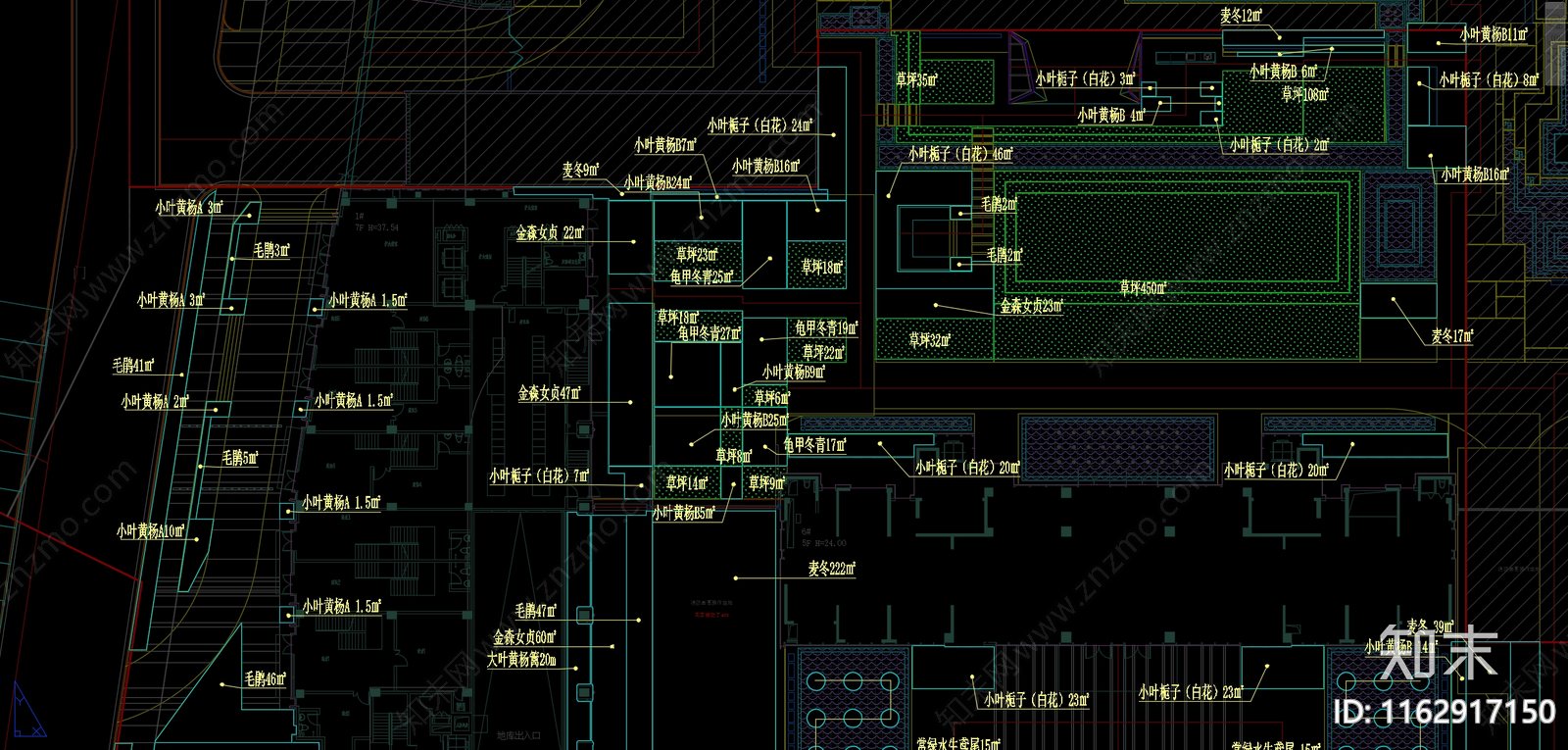Click the 小叶黄杨A 2㎡ label
The height and width of the screenshot is (750, 1568).
click(155, 402)
